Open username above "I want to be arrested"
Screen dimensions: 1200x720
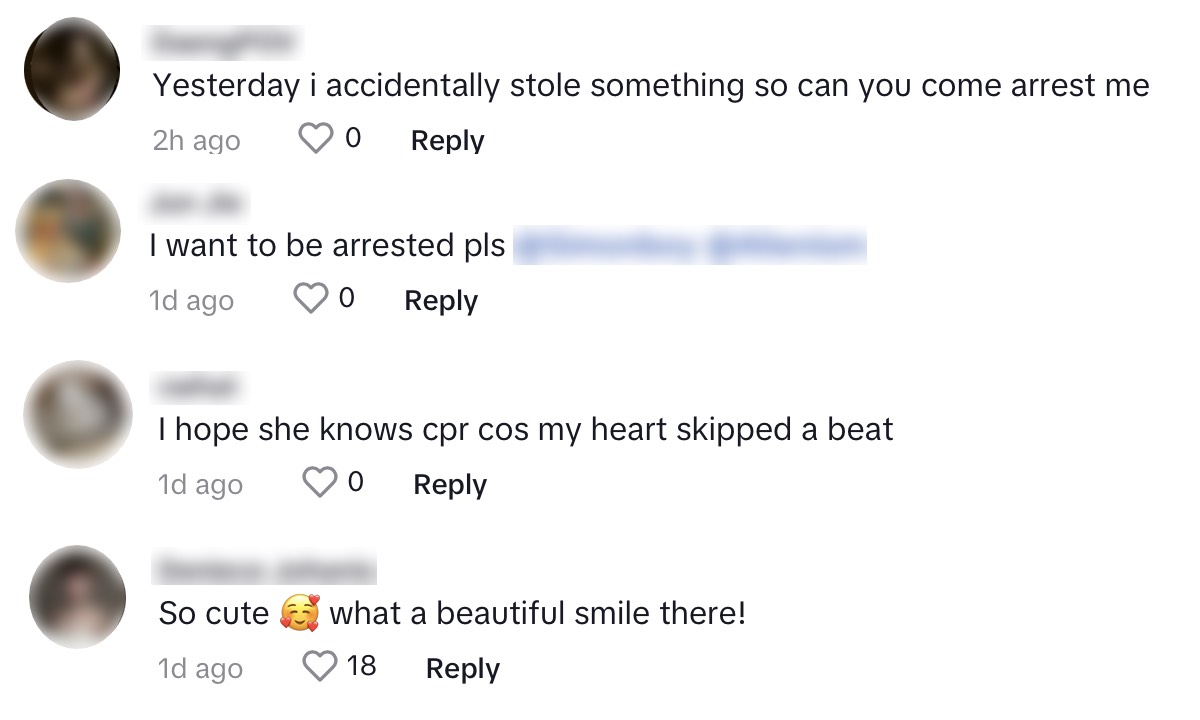pos(198,204)
